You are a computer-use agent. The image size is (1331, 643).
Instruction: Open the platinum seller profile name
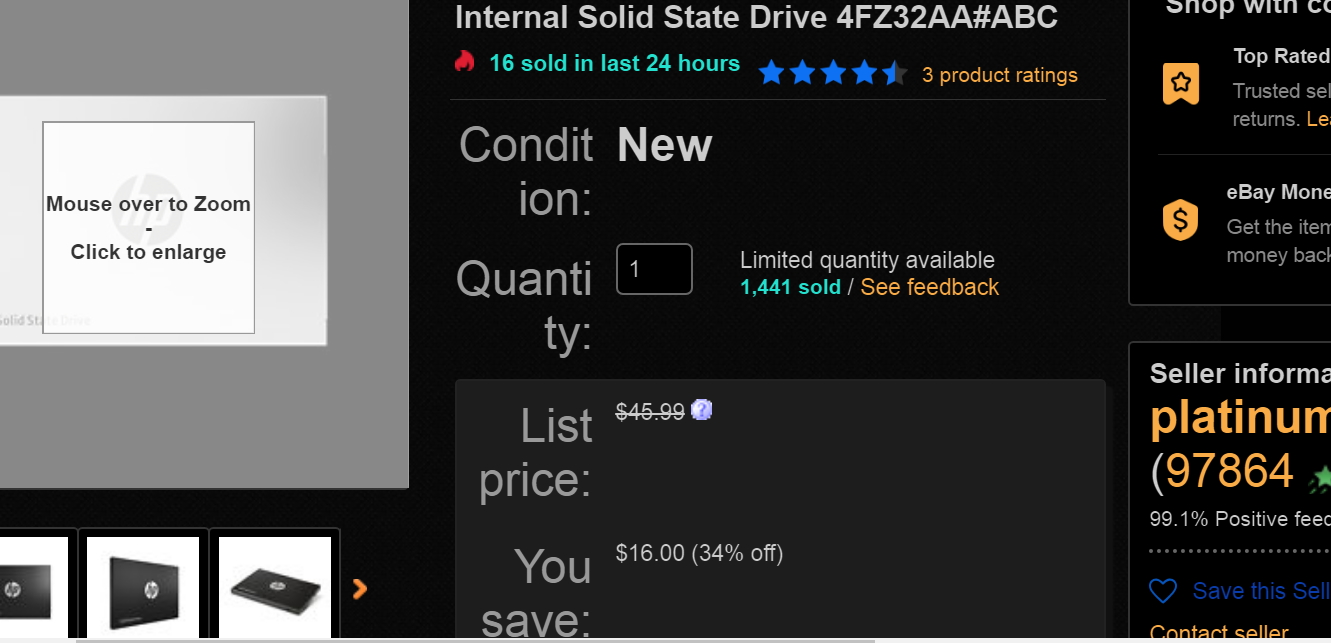tap(1240, 419)
